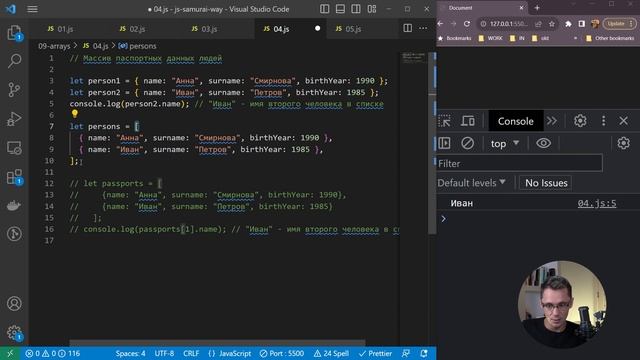This screenshot has width=640, height=360.
Task: Change line endings via CRLF
Action: pos(191,353)
